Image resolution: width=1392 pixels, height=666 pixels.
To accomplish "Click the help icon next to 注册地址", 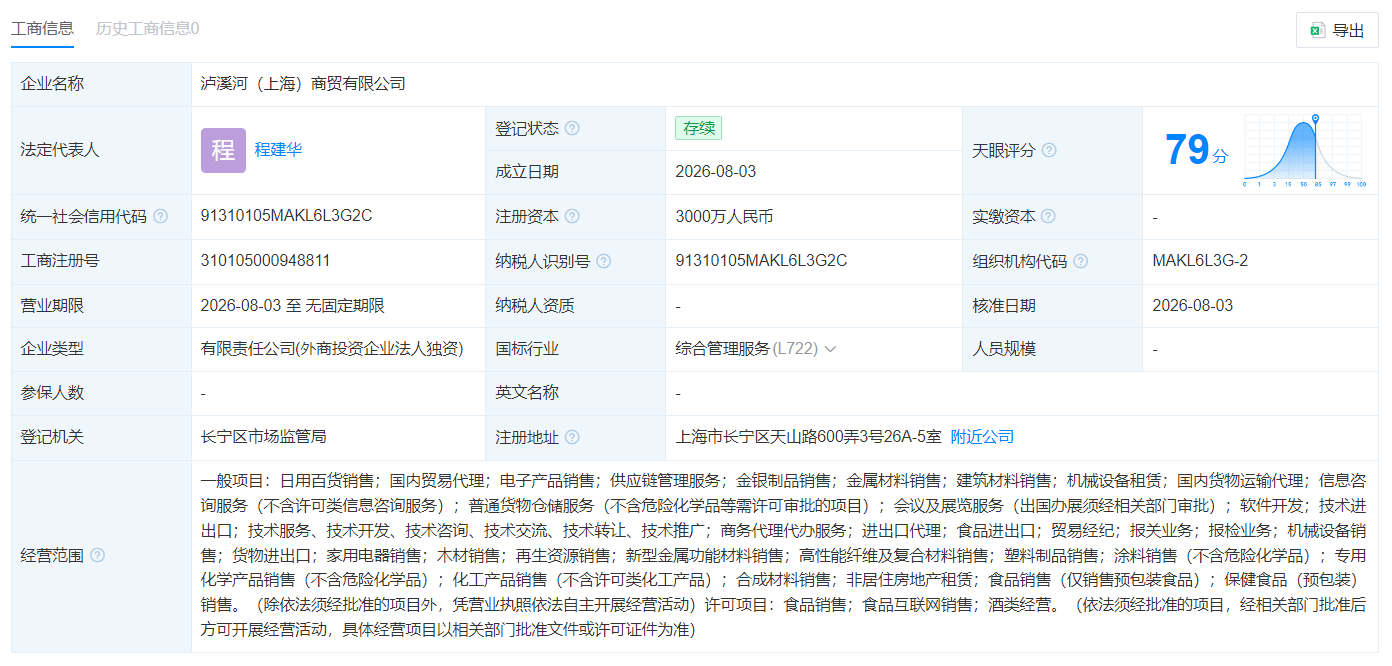I will tap(572, 437).
